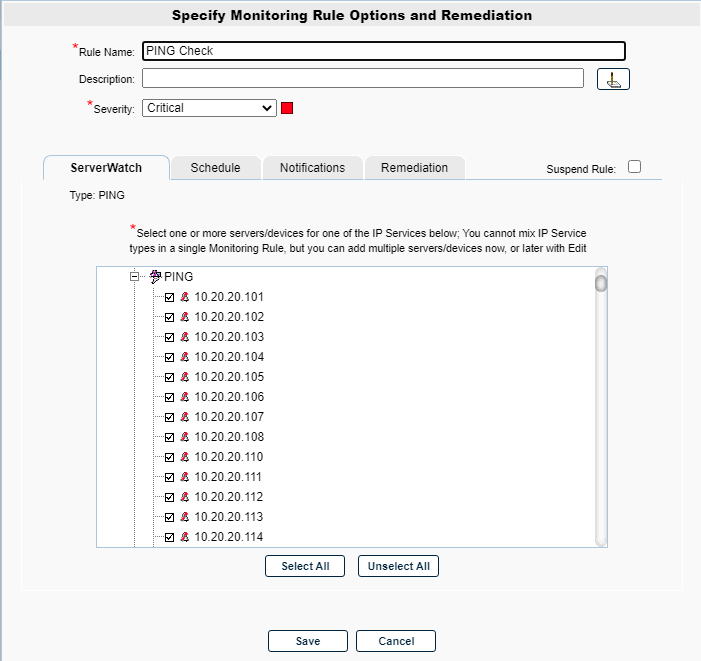Click the alarm bell icon for 10.20.20.111
This screenshot has height=661, width=701.
pyautogui.click(x=185, y=477)
